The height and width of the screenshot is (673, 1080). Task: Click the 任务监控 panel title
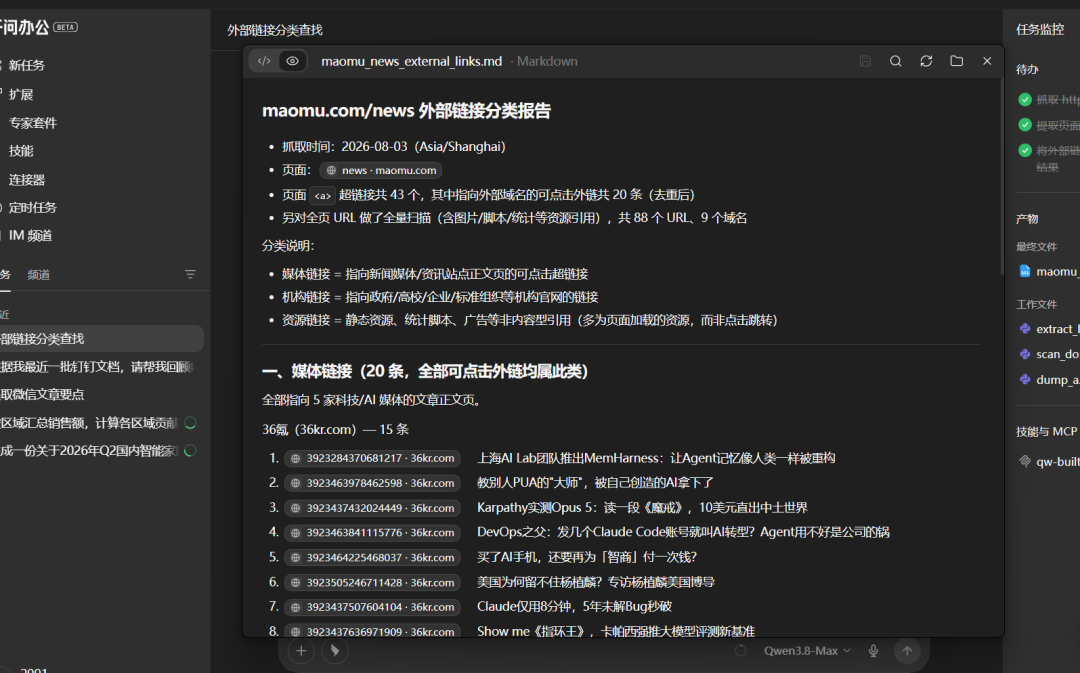[1040, 30]
